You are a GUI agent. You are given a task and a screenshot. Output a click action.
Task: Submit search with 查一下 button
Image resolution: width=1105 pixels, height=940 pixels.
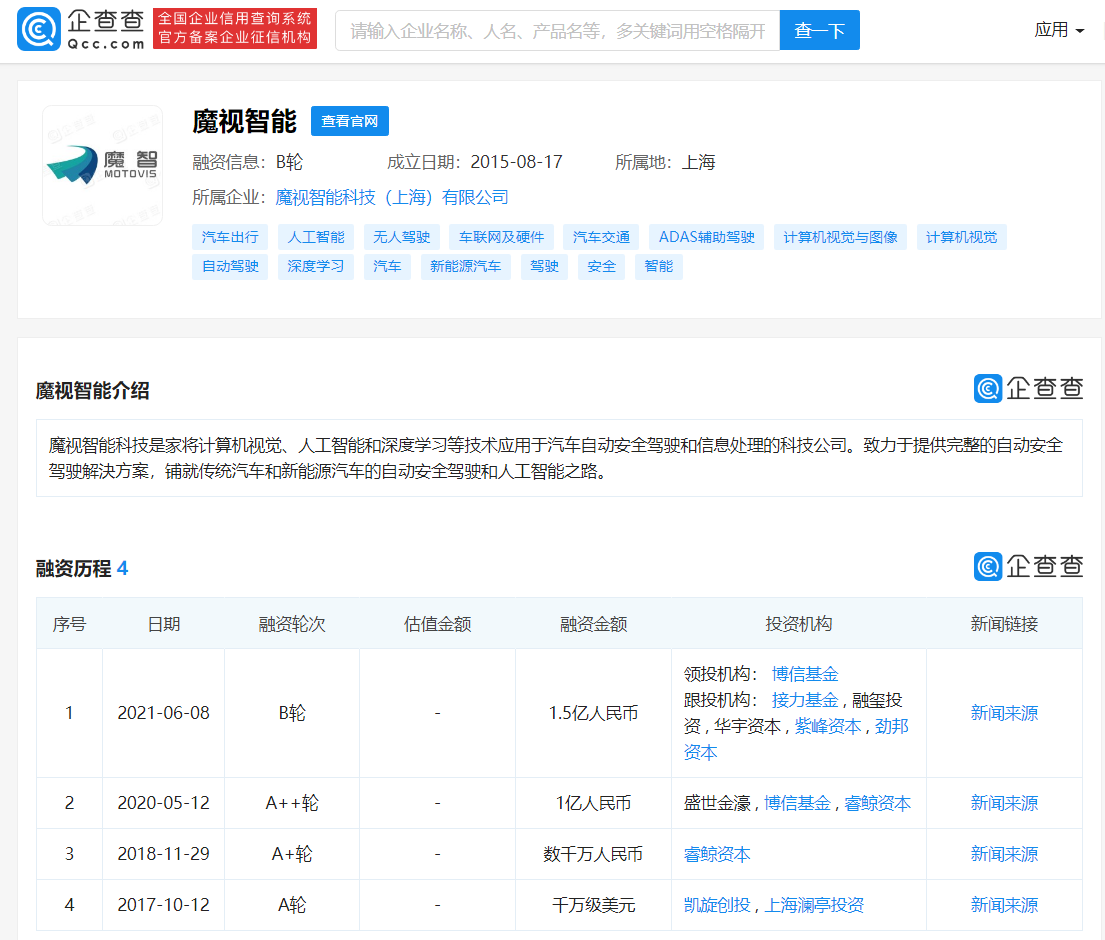(820, 30)
